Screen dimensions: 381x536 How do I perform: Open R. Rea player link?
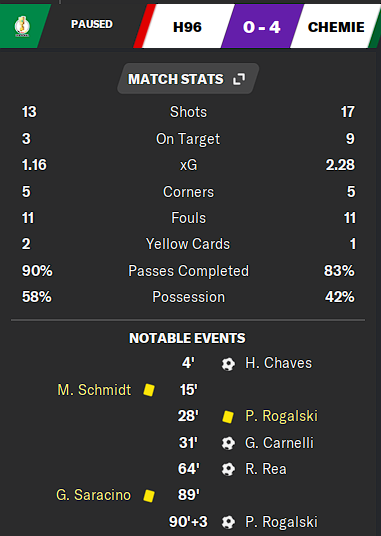pyautogui.click(x=266, y=469)
